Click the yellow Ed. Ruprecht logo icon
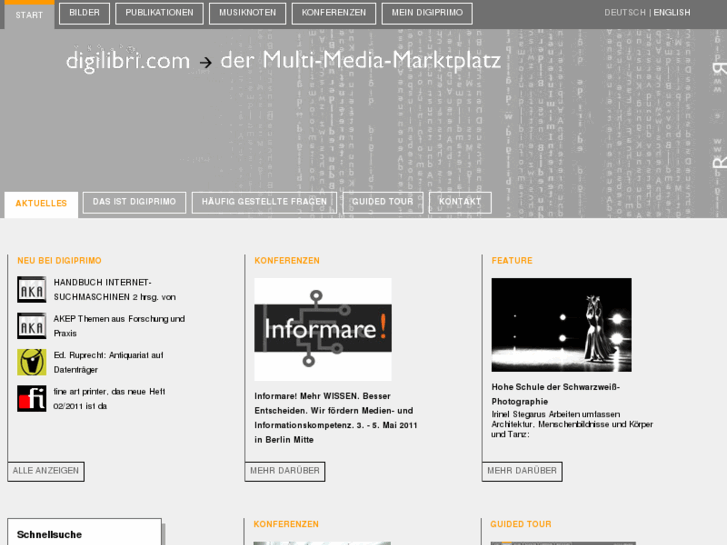Viewport: 727px width, 545px height. coord(32,362)
